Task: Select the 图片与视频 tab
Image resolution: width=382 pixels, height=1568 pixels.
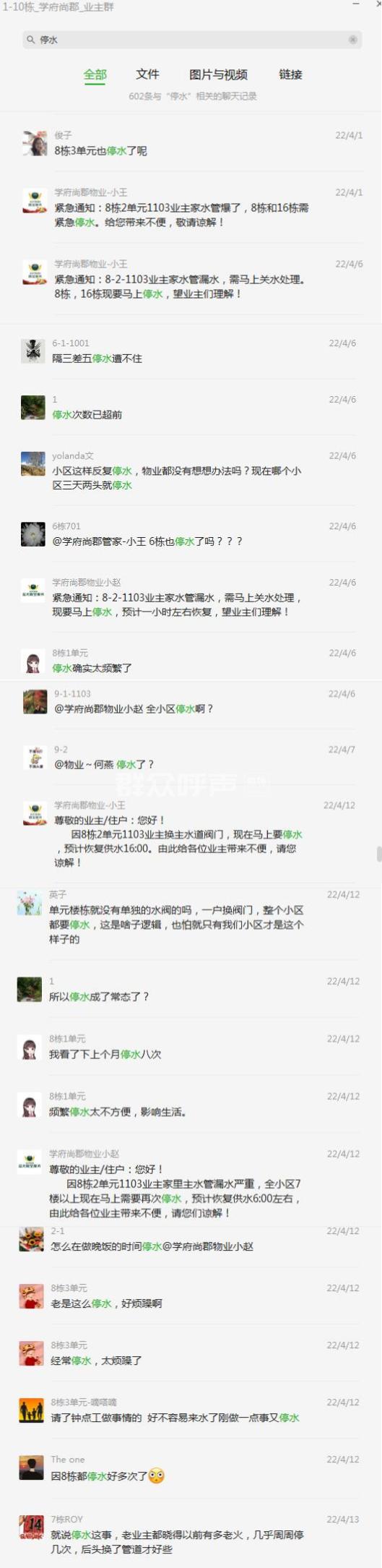Action: [218, 74]
